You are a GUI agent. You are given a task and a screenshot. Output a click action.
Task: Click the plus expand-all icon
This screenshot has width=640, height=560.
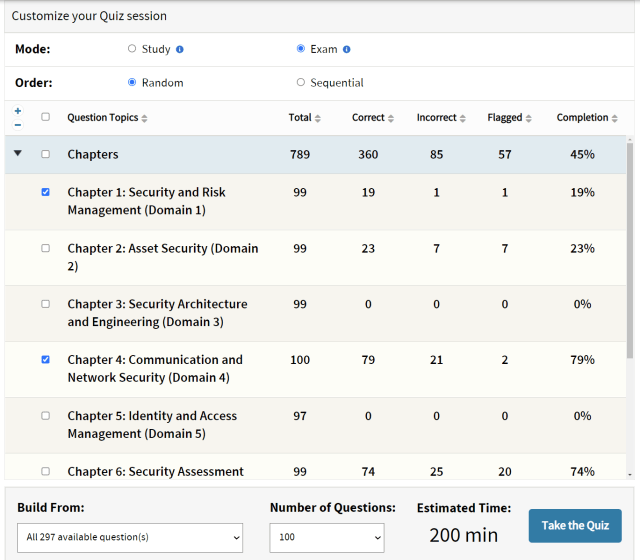point(17,111)
